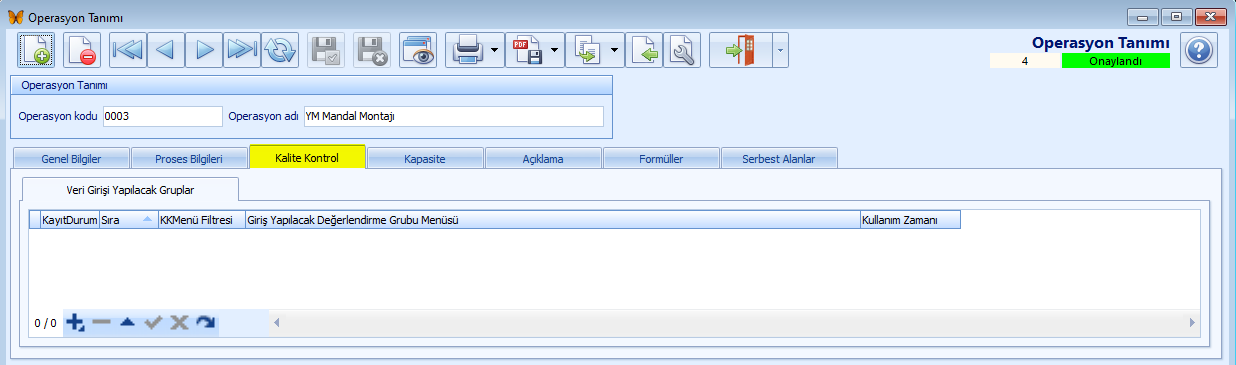Select the Veri Girişi Yapılacak Gruplar subtab

coord(130,189)
